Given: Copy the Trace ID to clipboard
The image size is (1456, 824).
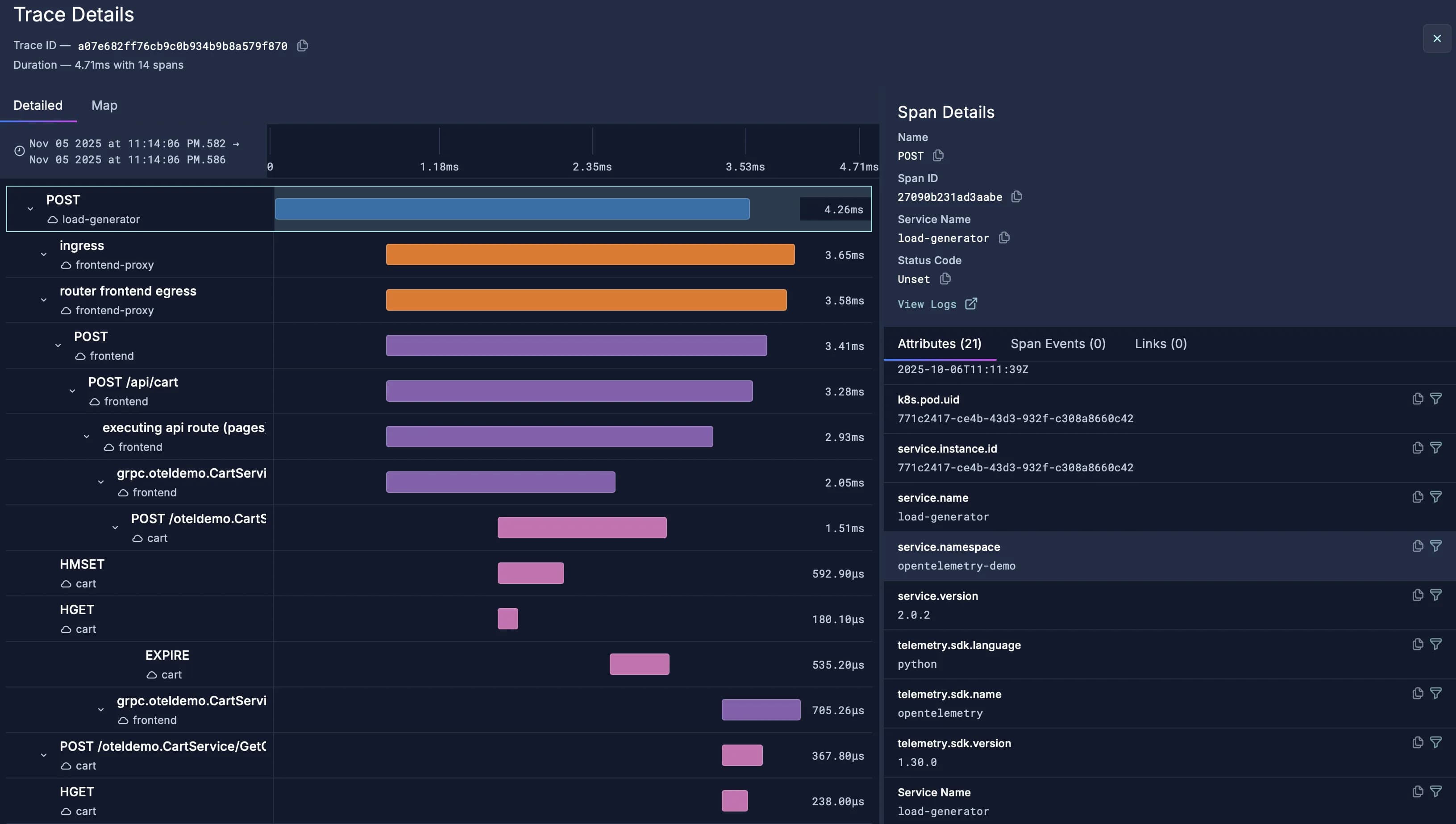Looking at the screenshot, I should 303,46.
